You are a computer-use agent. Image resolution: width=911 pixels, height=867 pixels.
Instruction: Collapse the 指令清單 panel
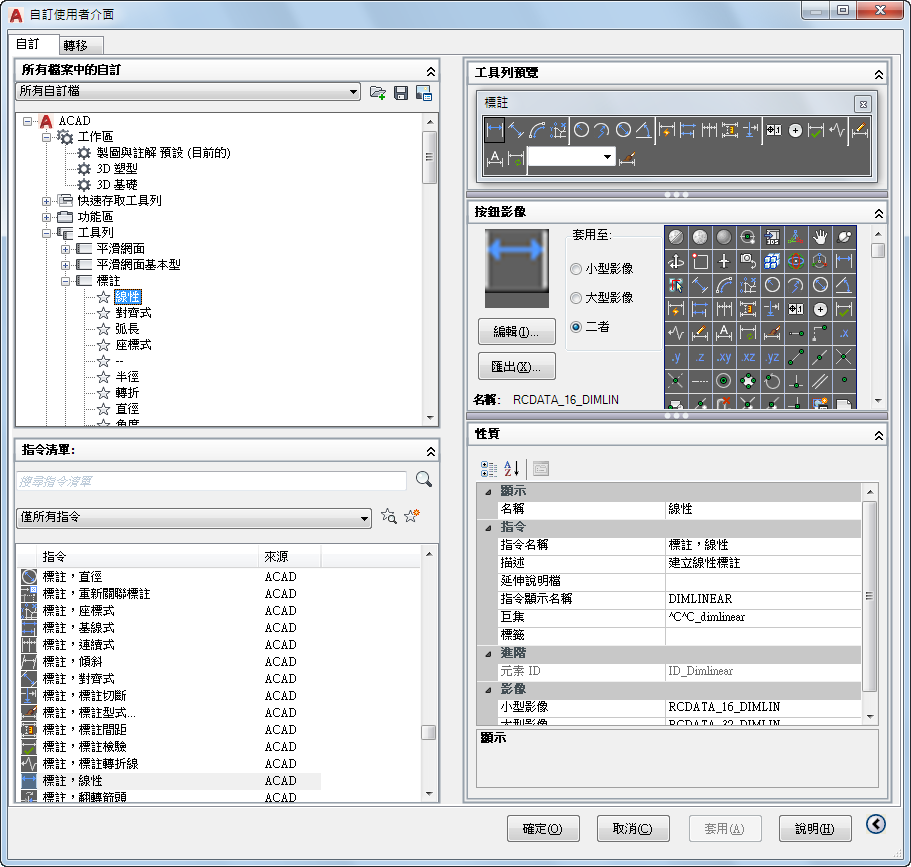point(431,451)
